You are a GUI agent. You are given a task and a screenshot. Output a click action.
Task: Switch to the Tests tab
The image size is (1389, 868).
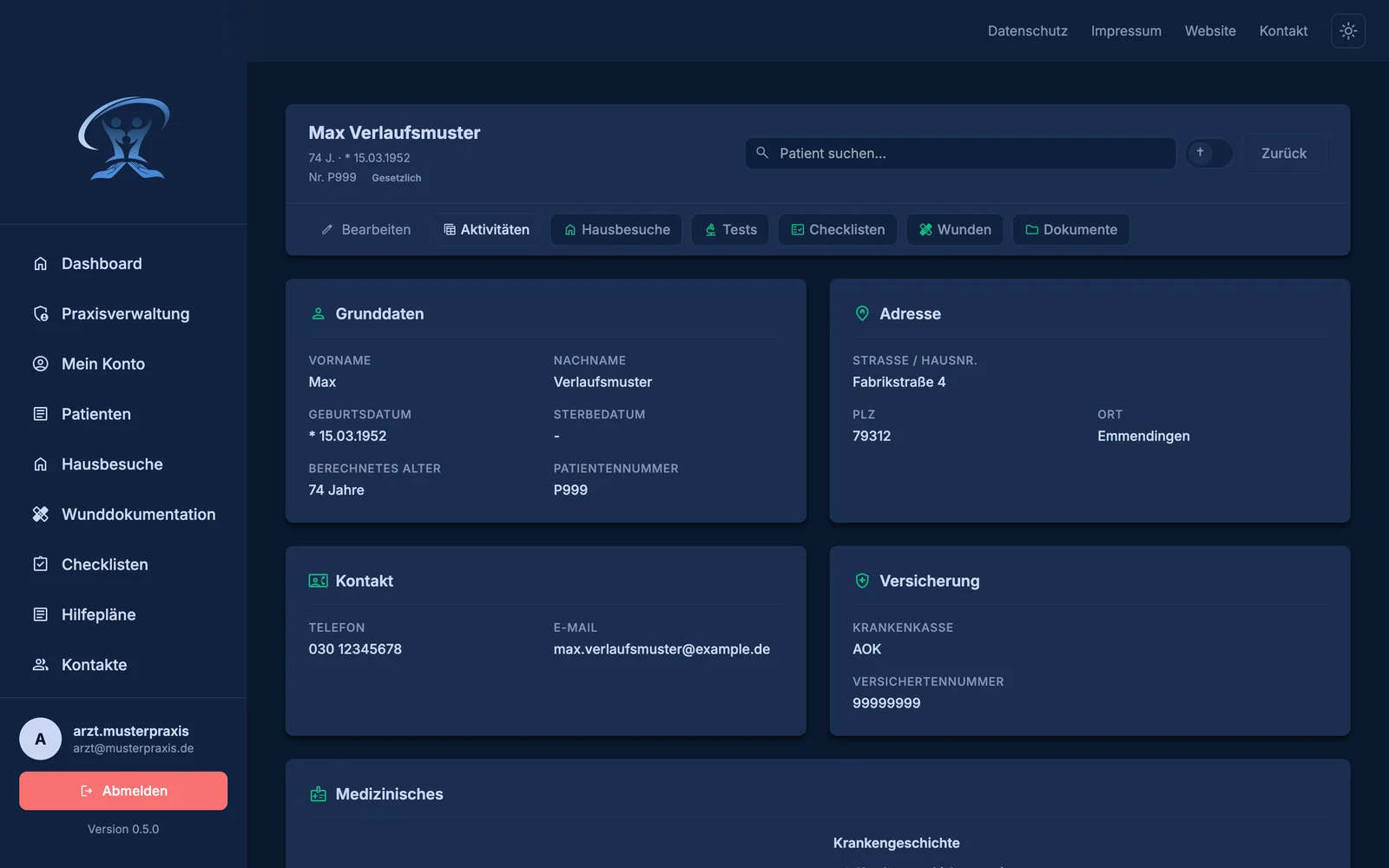tap(730, 230)
